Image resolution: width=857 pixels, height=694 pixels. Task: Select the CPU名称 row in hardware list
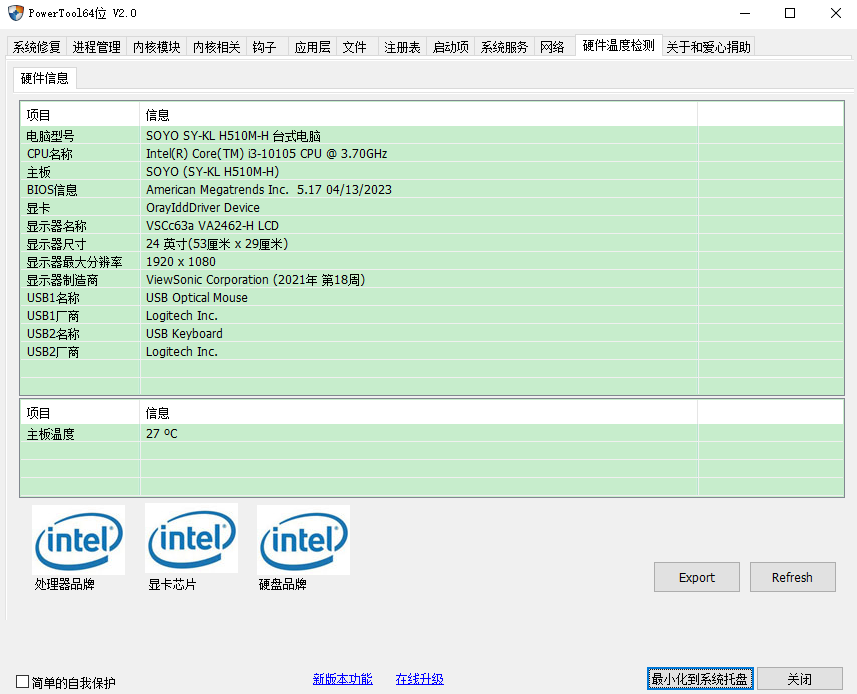(x=80, y=154)
